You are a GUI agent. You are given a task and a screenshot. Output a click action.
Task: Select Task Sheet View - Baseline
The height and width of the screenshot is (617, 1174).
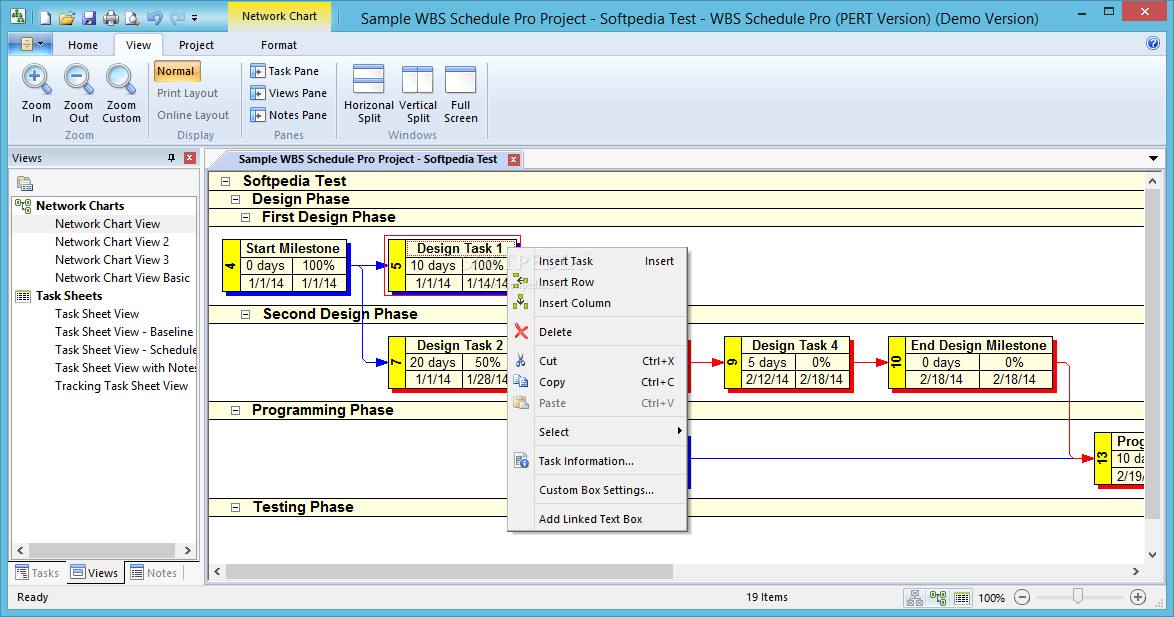tap(124, 332)
